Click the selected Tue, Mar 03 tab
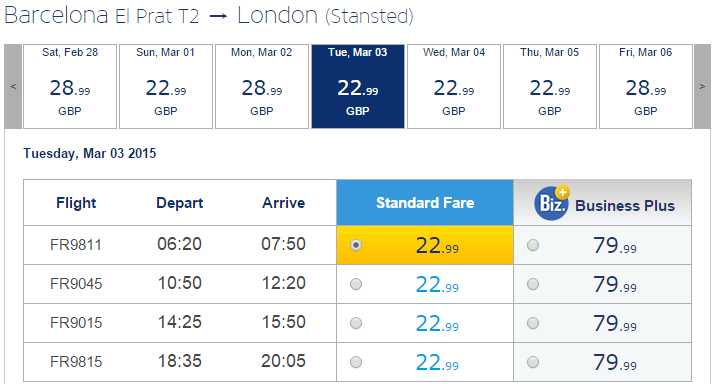The height and width of the screenshot is (384, 712). (358, 86)
